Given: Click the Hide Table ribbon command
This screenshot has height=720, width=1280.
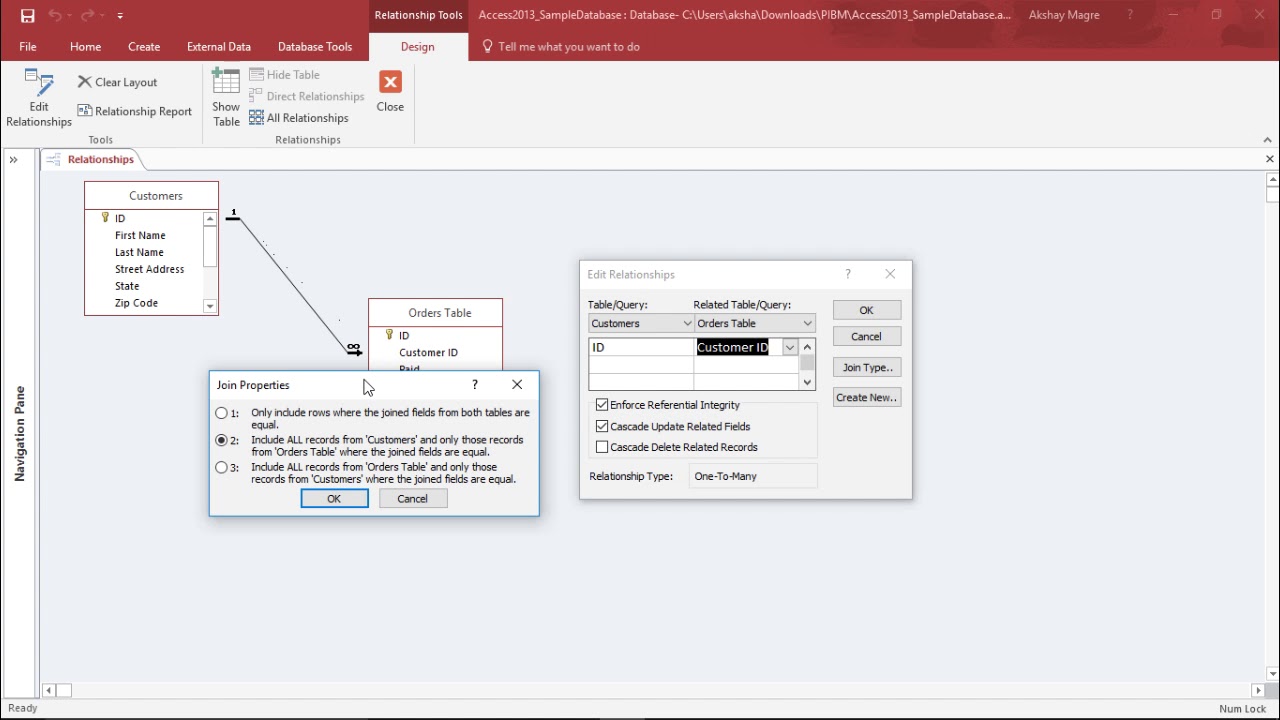Looking at the screenshot, I should point(285,74).
